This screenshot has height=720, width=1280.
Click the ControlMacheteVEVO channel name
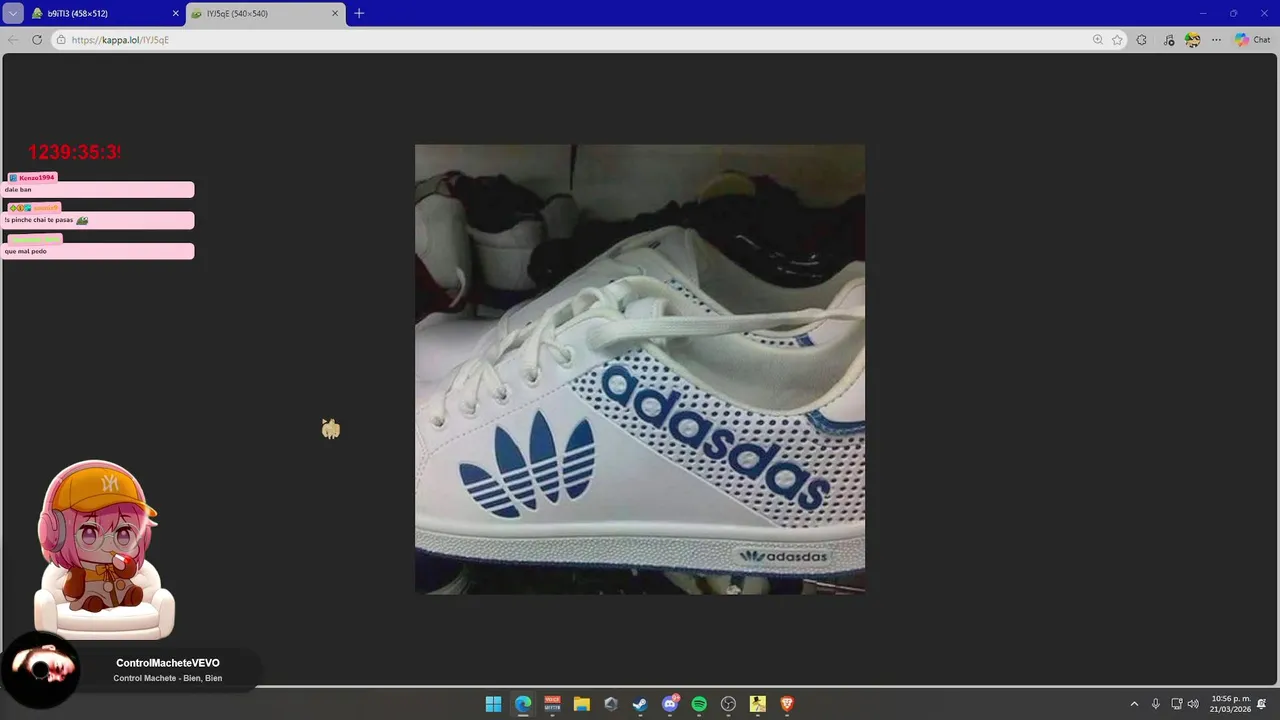(x=168, y=663)
